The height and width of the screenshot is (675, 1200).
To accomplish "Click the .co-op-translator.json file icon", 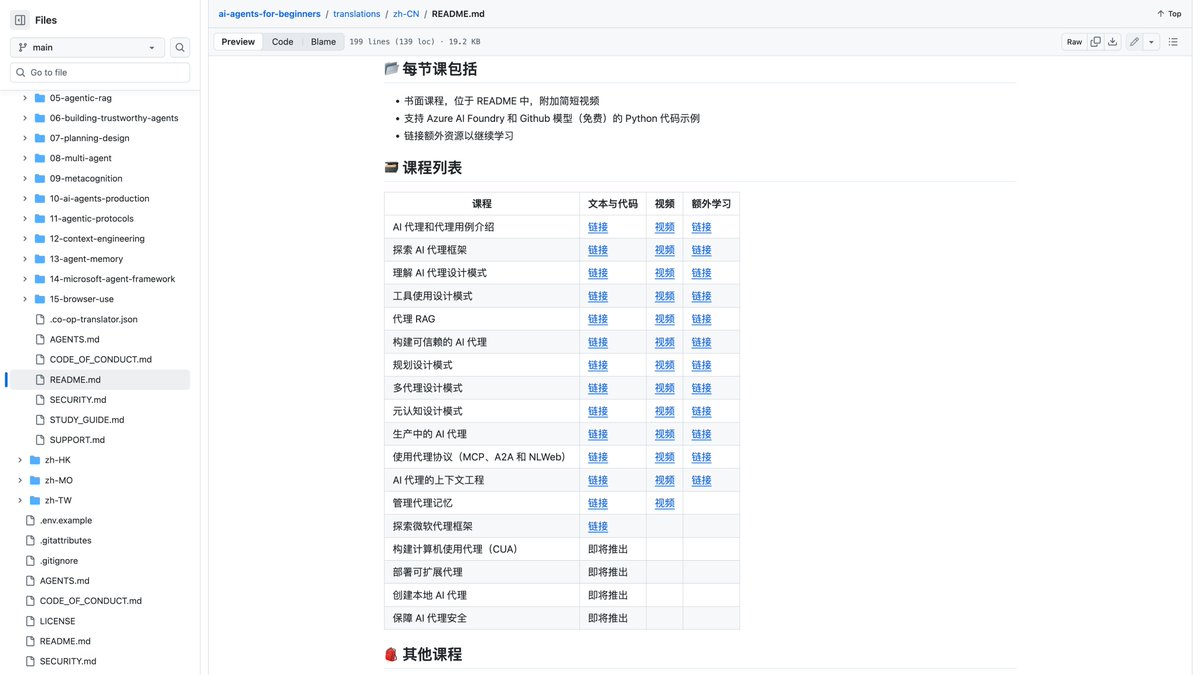I will click(x=40, y=319).
